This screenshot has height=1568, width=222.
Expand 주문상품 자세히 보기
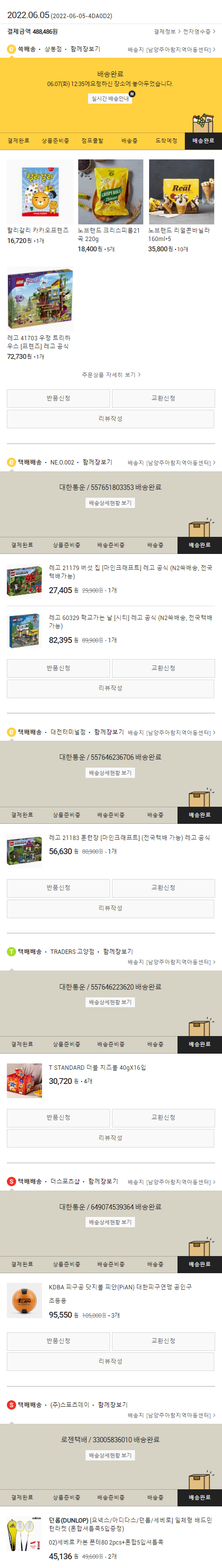click(111, 375)
